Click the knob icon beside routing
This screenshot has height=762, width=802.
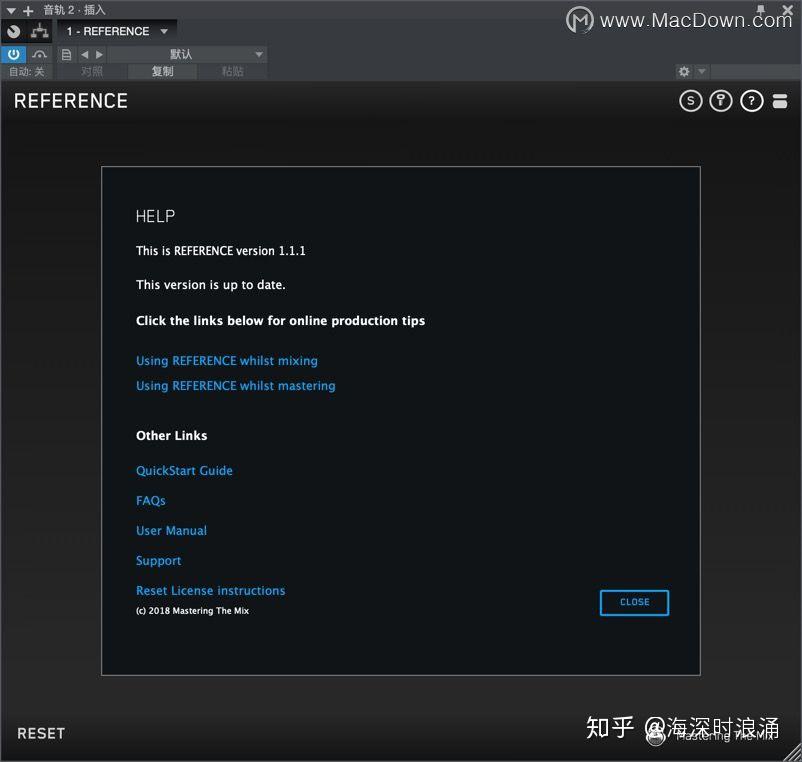pyautogui.click(x=14, y=32)
